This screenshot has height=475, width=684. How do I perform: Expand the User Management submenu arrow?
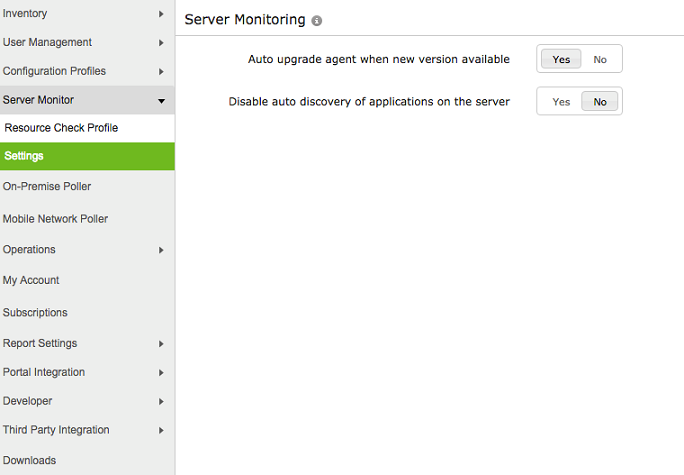coord(161,43)
